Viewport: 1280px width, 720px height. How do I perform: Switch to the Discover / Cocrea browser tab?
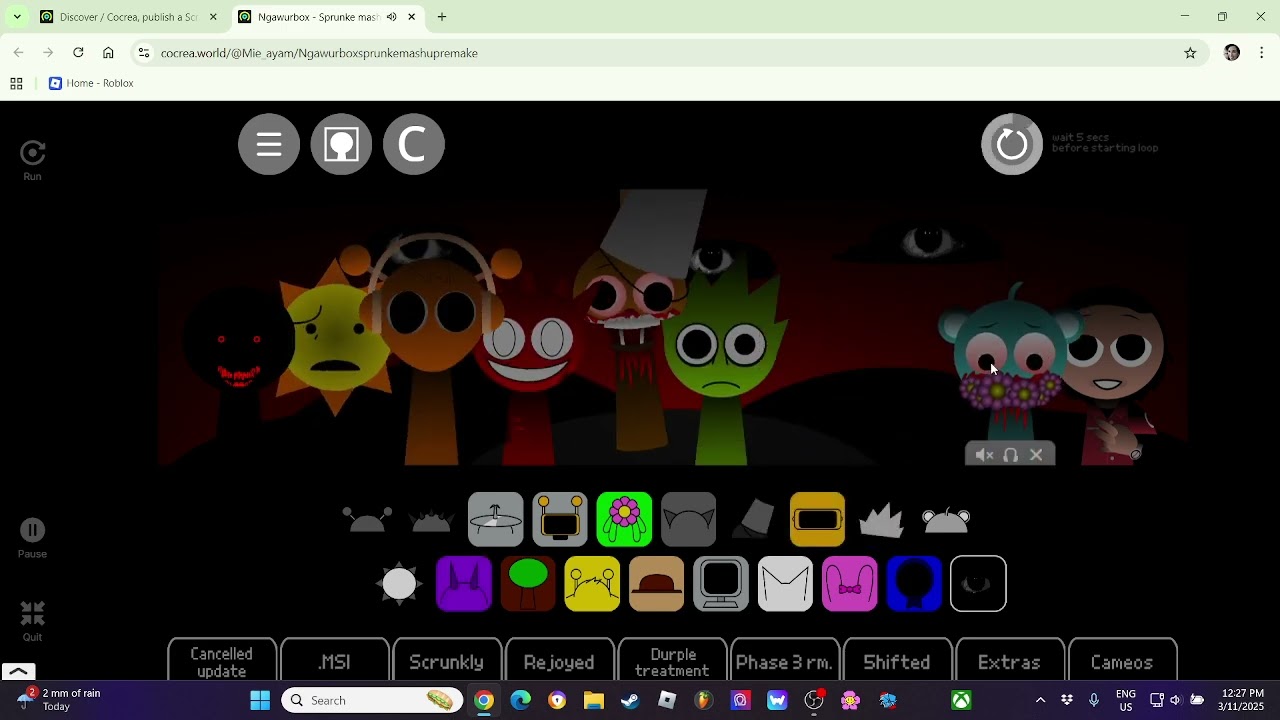click(130, 17)
